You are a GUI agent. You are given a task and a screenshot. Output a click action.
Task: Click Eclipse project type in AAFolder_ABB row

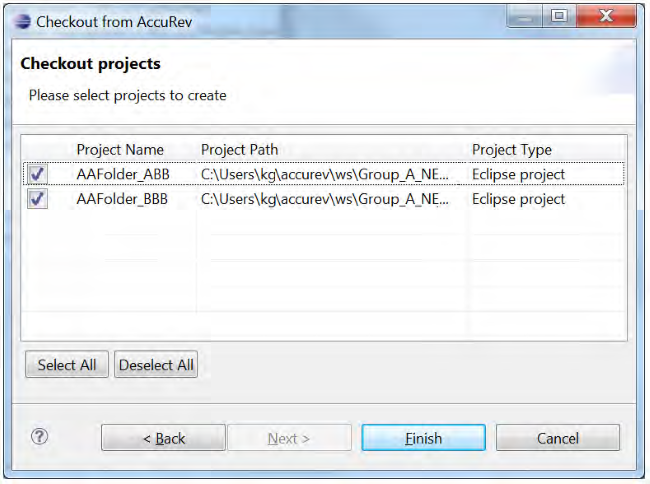[518, 174]
